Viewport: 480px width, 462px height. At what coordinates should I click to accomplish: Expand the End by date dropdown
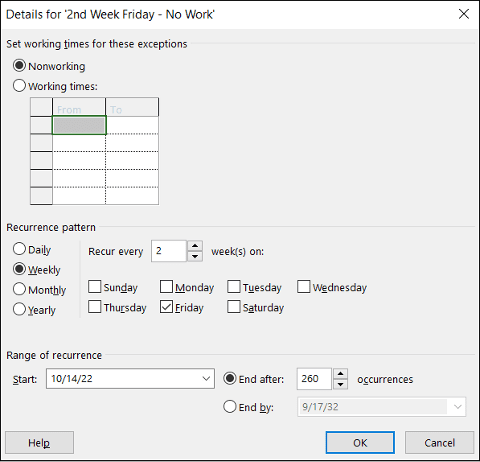click(x=458, y=407)
